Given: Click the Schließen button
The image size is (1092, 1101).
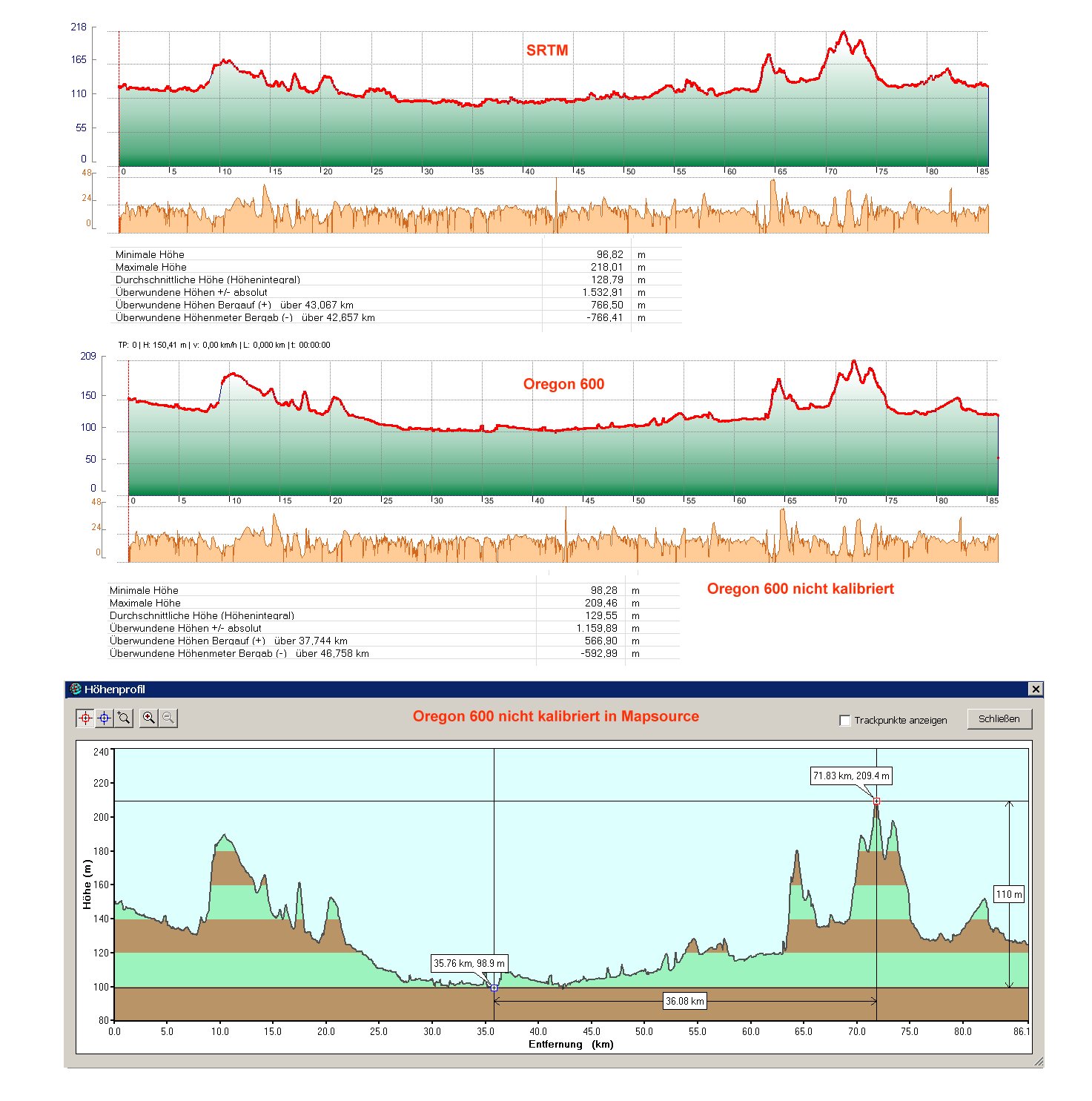Looking at the screenshot, I should tap(999, 718).
